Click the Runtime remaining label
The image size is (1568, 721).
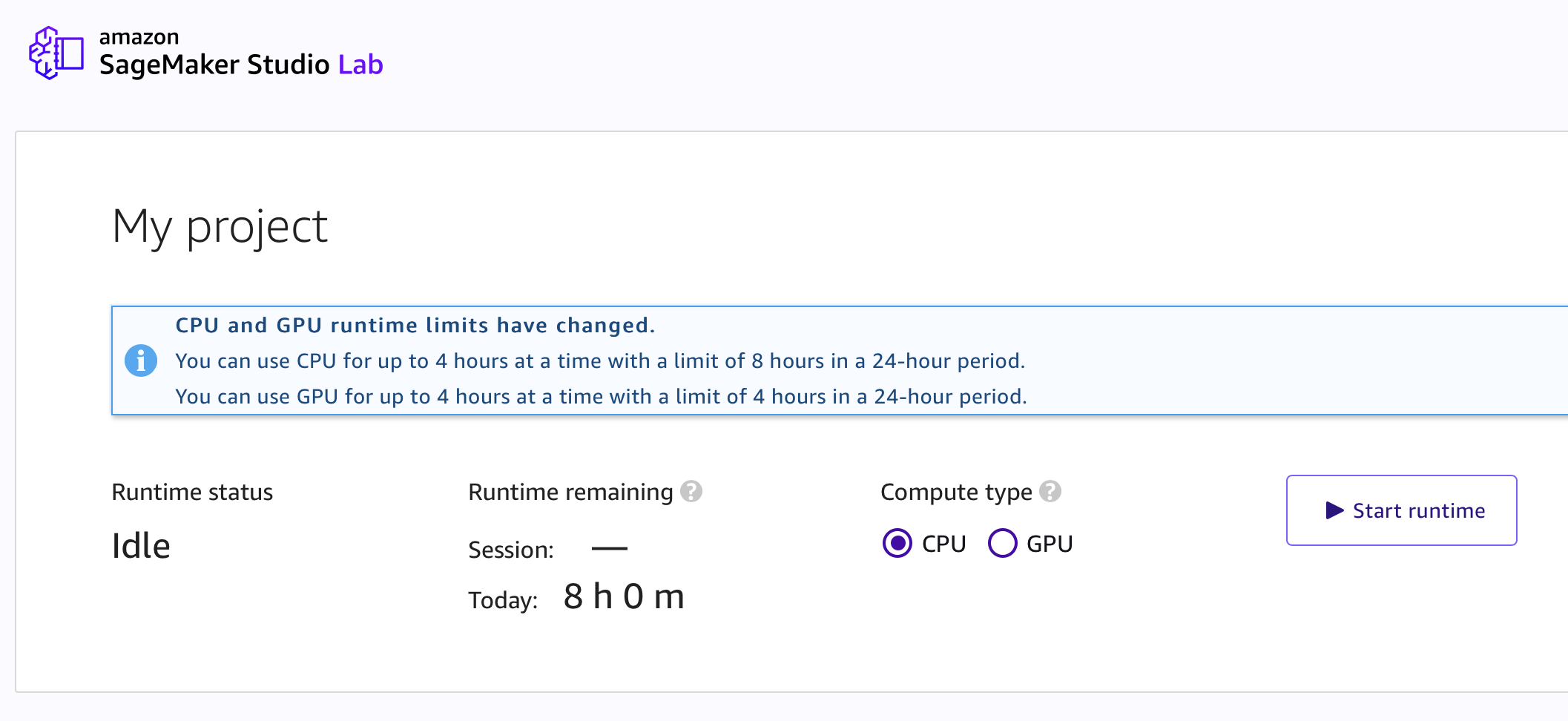point(570,493)
